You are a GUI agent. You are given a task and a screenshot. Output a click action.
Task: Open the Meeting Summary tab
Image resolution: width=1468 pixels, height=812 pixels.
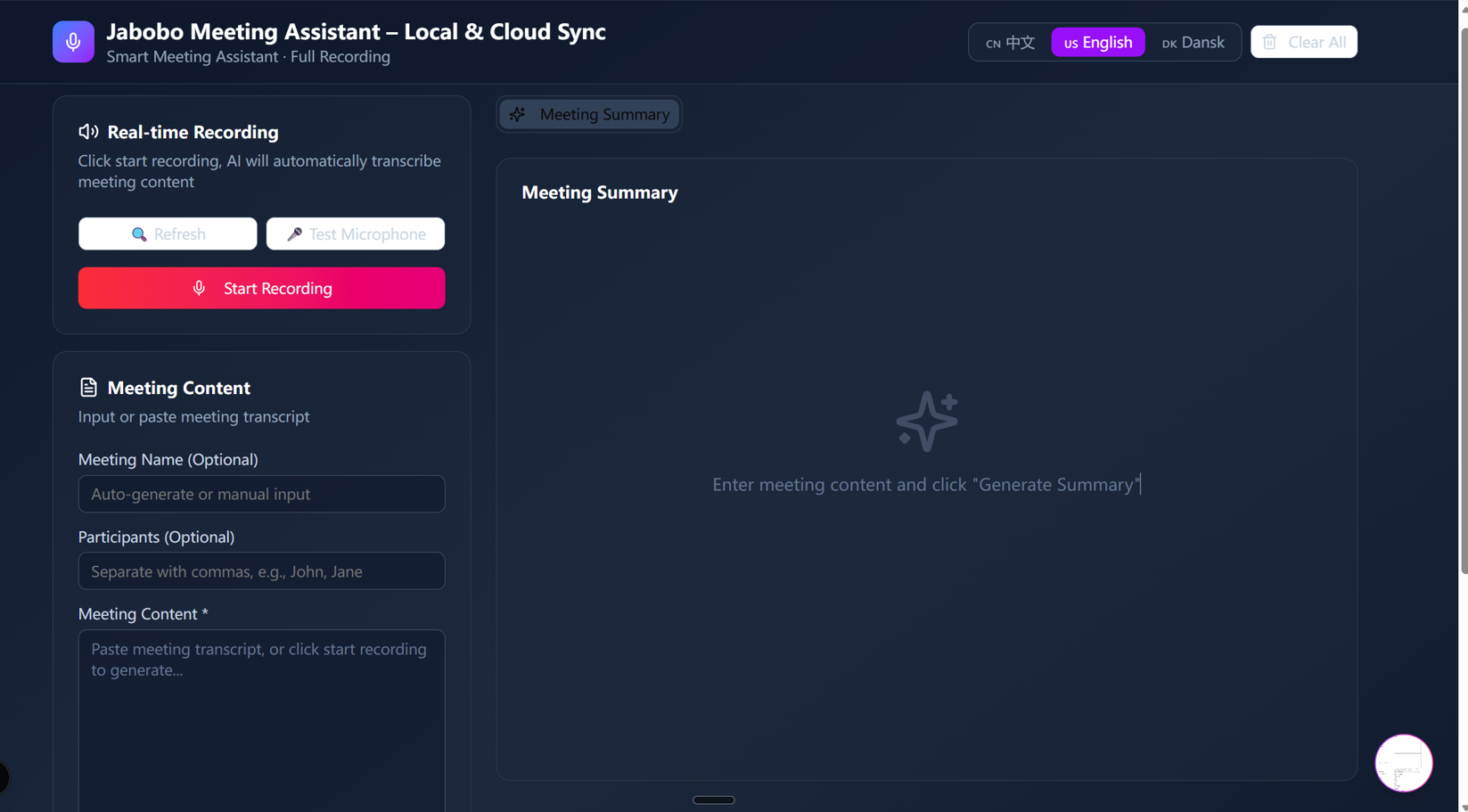(589, 114)
